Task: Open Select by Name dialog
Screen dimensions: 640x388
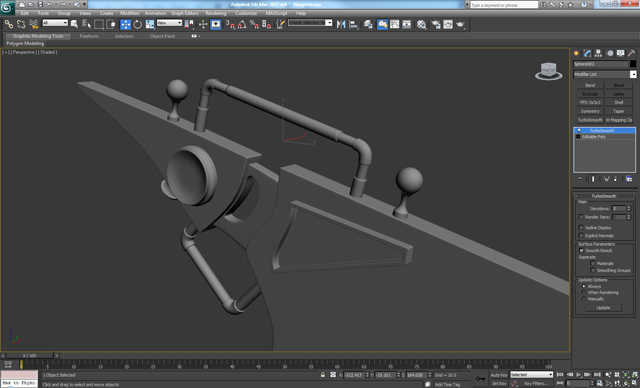Action: tap(86, 24)
